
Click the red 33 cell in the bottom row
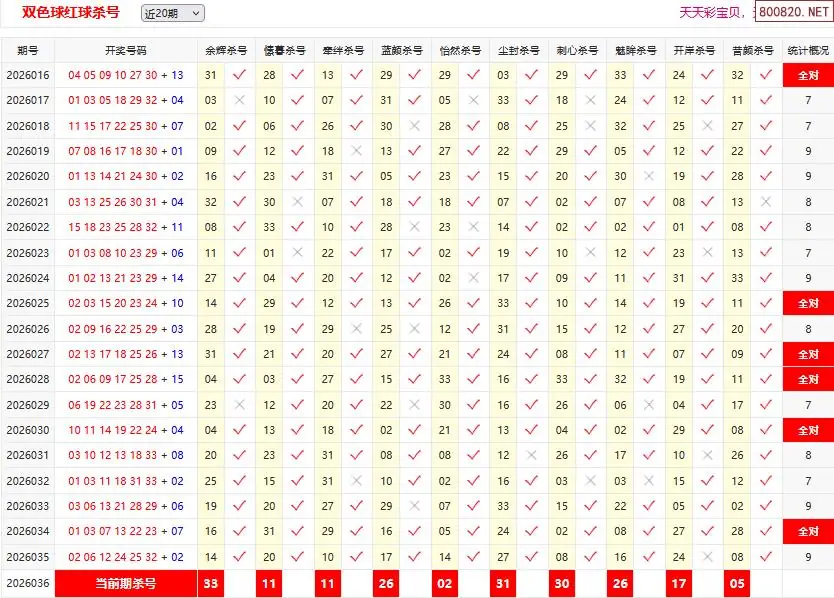click(210, 584)
